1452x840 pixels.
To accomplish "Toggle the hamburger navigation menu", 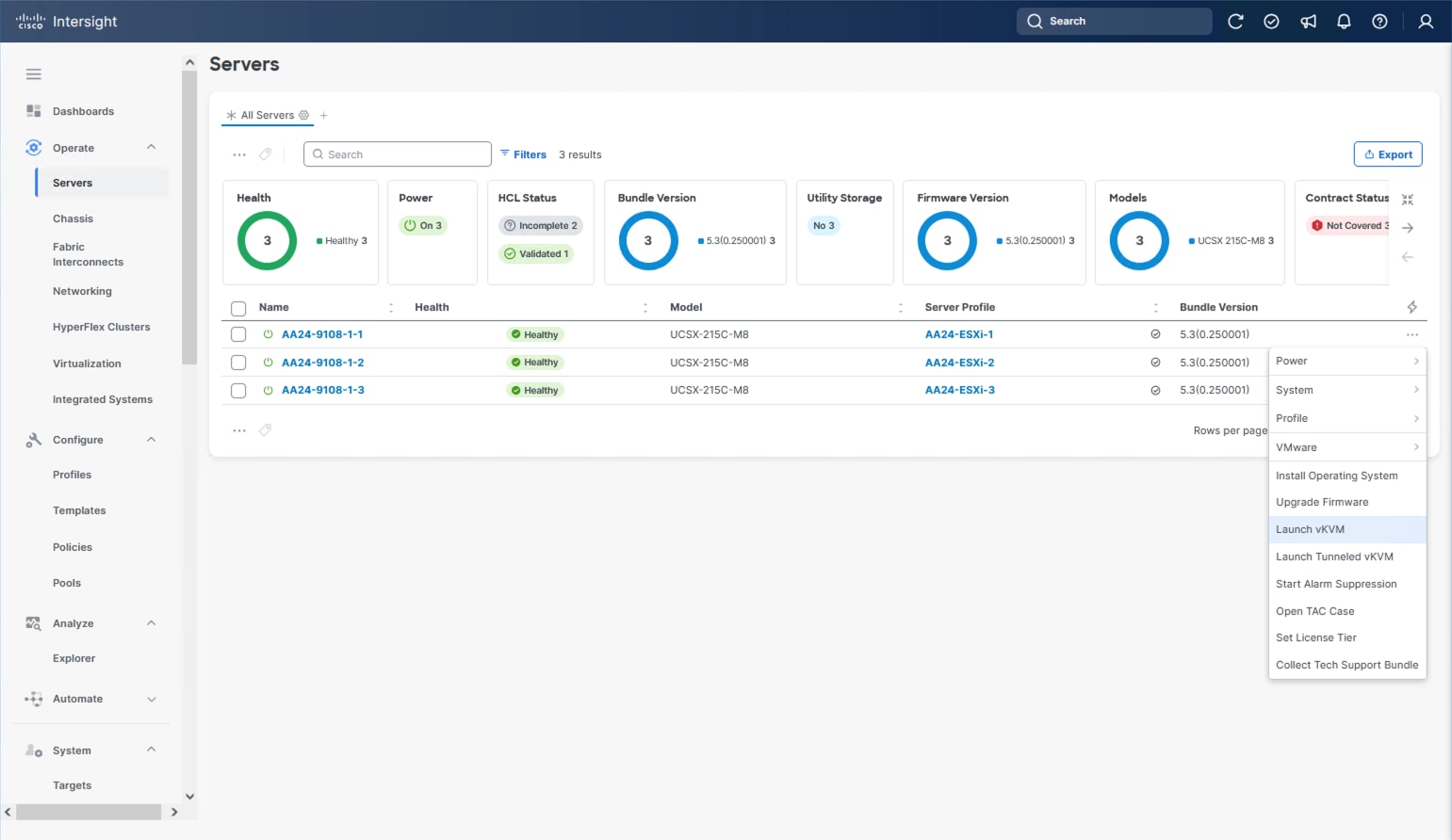I will pos(34,74).
